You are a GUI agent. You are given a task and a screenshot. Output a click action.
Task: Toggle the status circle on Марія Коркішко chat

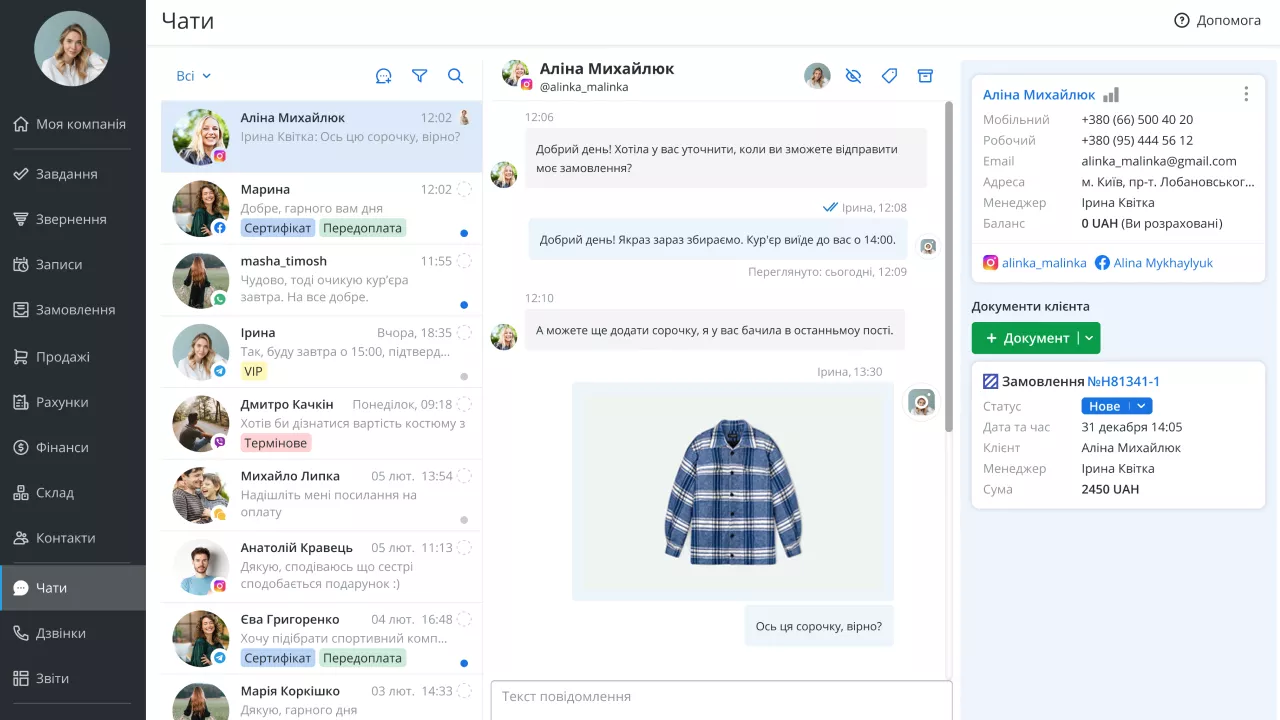[464, 691]
